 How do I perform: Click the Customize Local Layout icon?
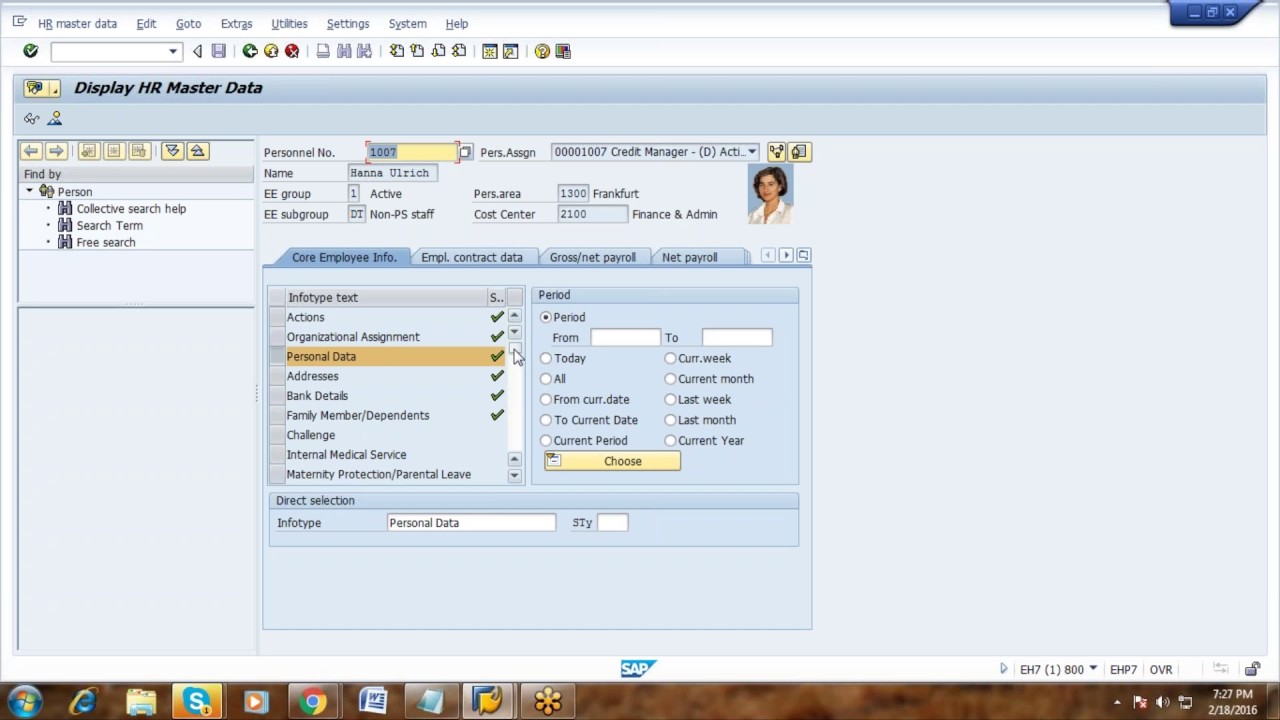tap(563, 51)
